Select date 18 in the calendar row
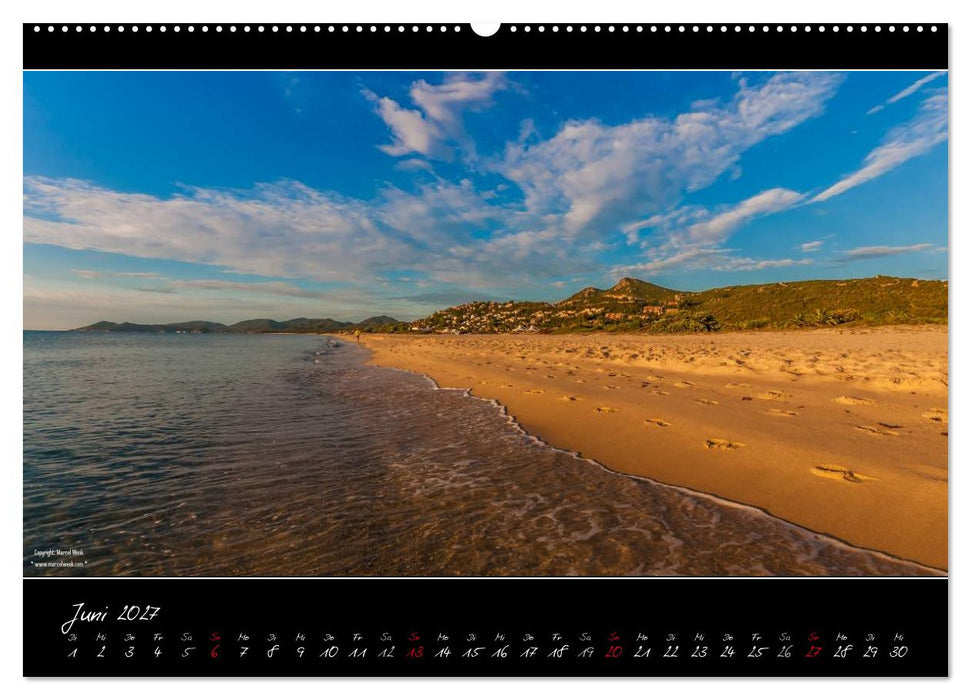Image resolution: width=971 pixels, height=700 pixels. 557,652
